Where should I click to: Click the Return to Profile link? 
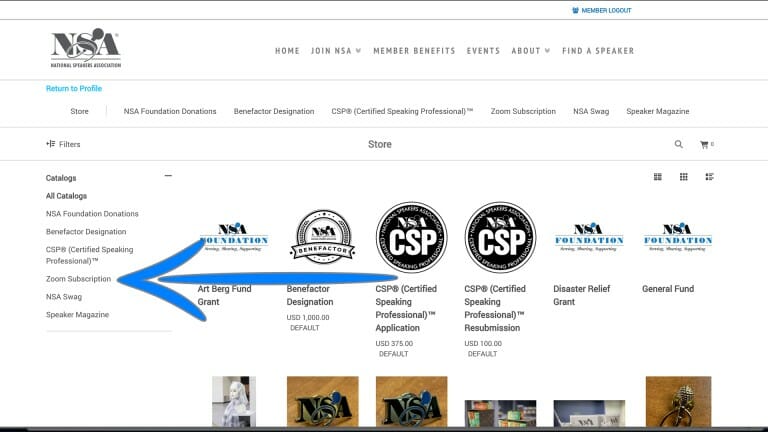click(x=74, y=88)
